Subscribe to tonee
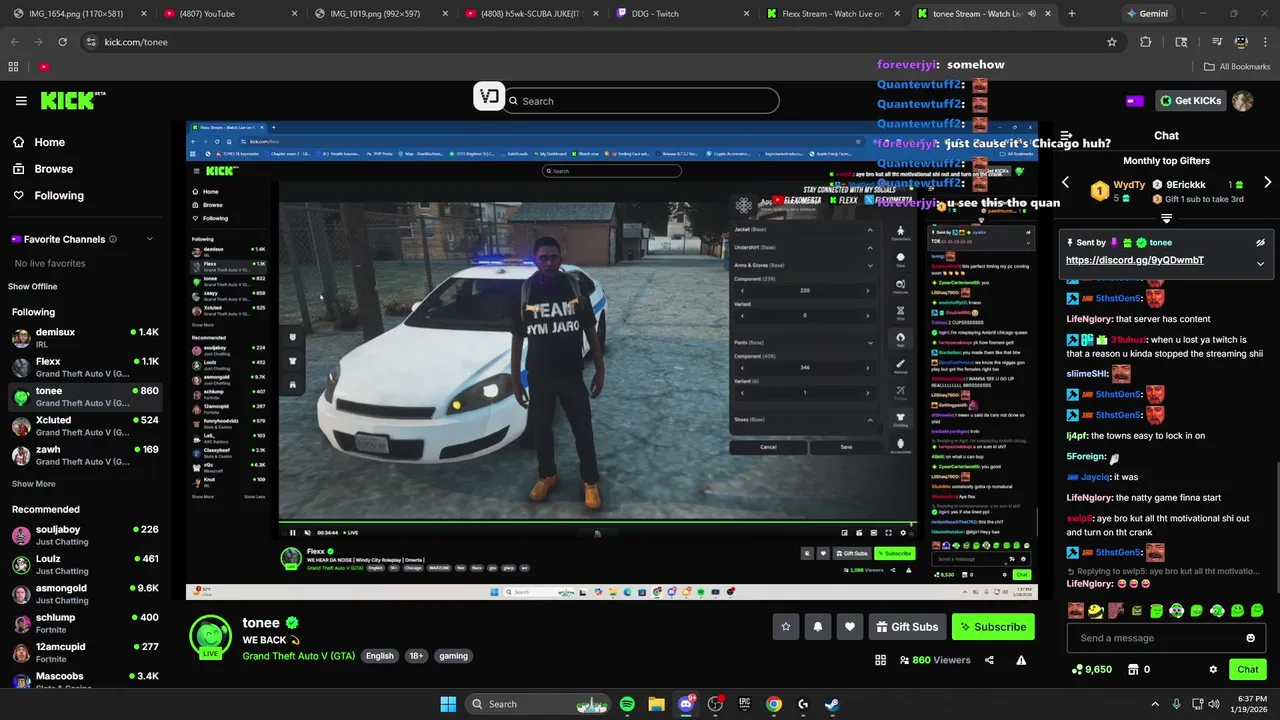Viewport: 1280px width, 720px height. coord(993,627)
